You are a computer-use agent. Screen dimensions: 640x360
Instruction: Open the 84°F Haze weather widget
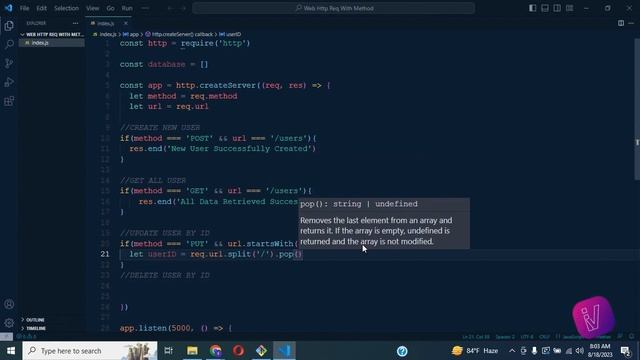(475, 351)
